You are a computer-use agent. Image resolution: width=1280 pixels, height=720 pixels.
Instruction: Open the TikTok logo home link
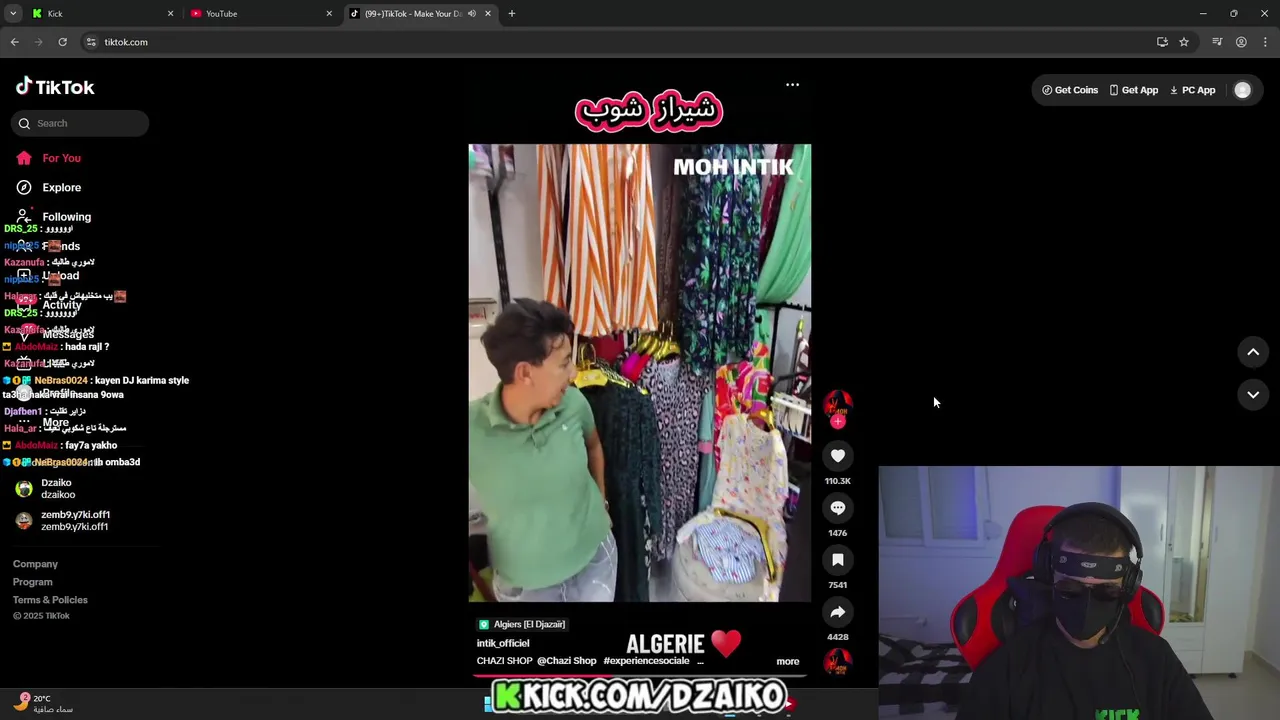click(x=55, y=87)
